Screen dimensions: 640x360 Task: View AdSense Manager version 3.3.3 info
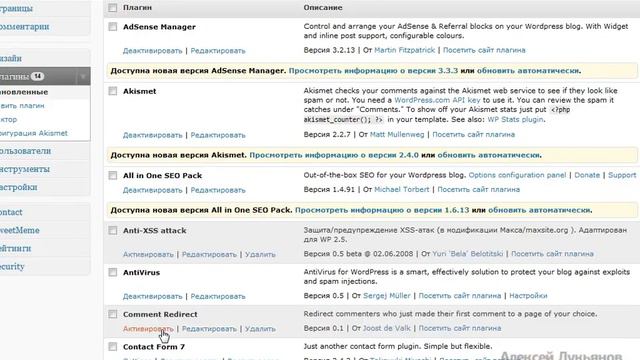coord(373,71)
